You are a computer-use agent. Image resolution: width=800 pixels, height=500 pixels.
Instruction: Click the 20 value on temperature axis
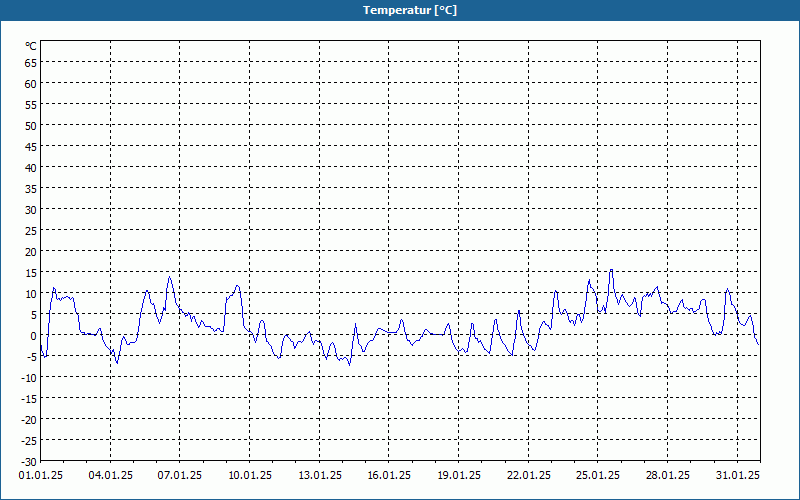coord(31,252)
